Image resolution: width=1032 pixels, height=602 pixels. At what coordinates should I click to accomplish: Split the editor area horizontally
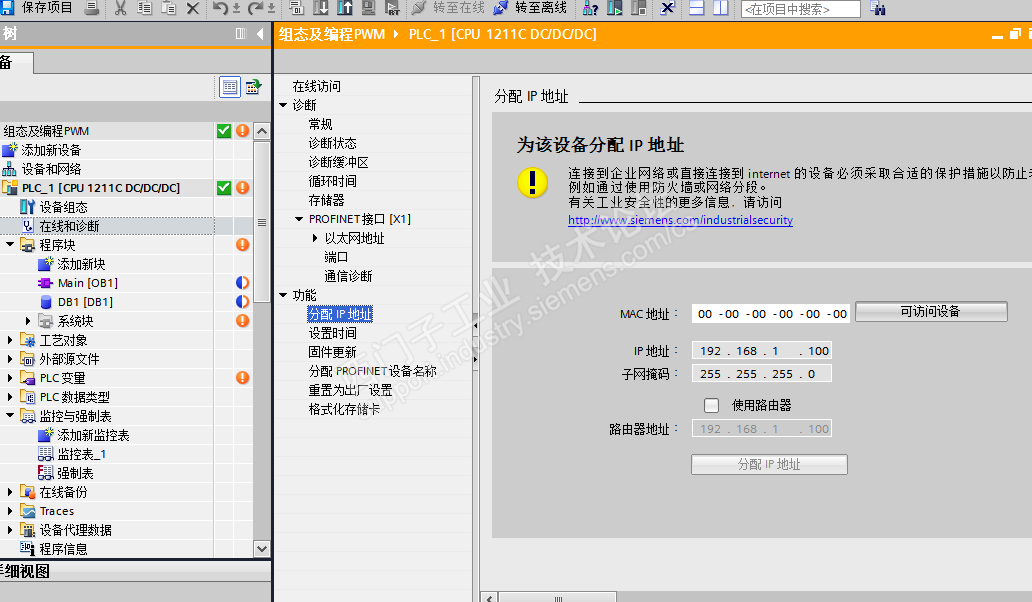pyautogui.click(x=696, y=8)
